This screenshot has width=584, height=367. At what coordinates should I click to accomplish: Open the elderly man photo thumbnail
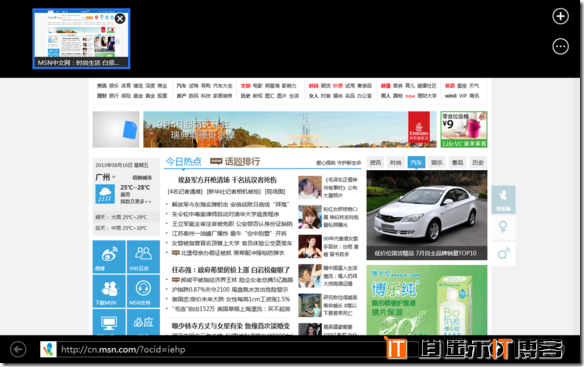pos(310,187)
